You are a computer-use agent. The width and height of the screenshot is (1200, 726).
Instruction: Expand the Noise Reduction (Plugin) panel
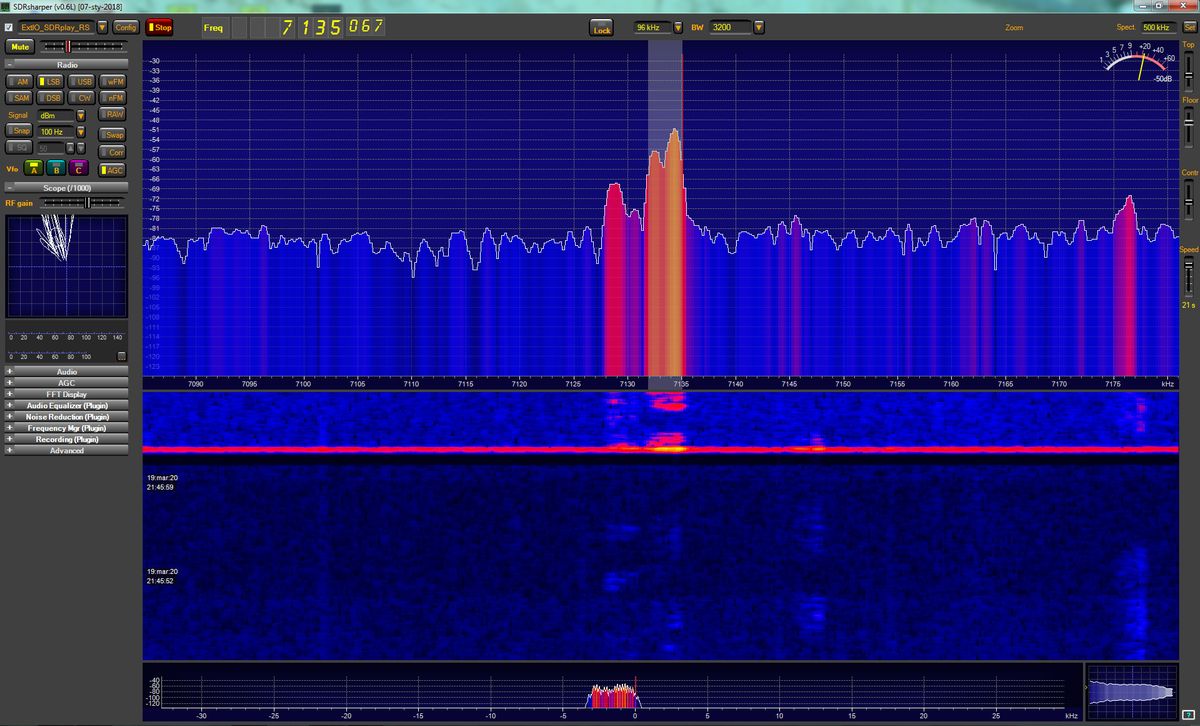67,416
